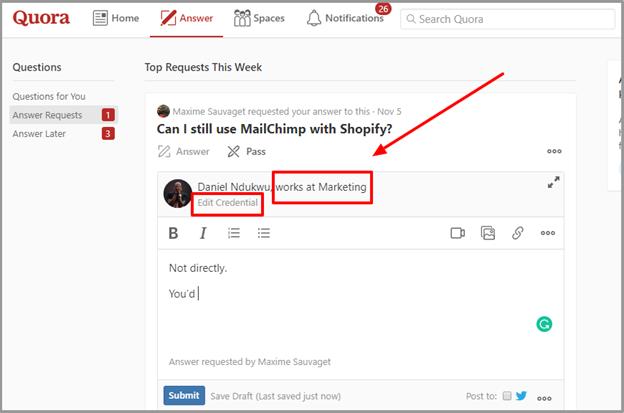Open the Spaces tab
The height and width of the screenshot is (413, 624).
(259, 18)
